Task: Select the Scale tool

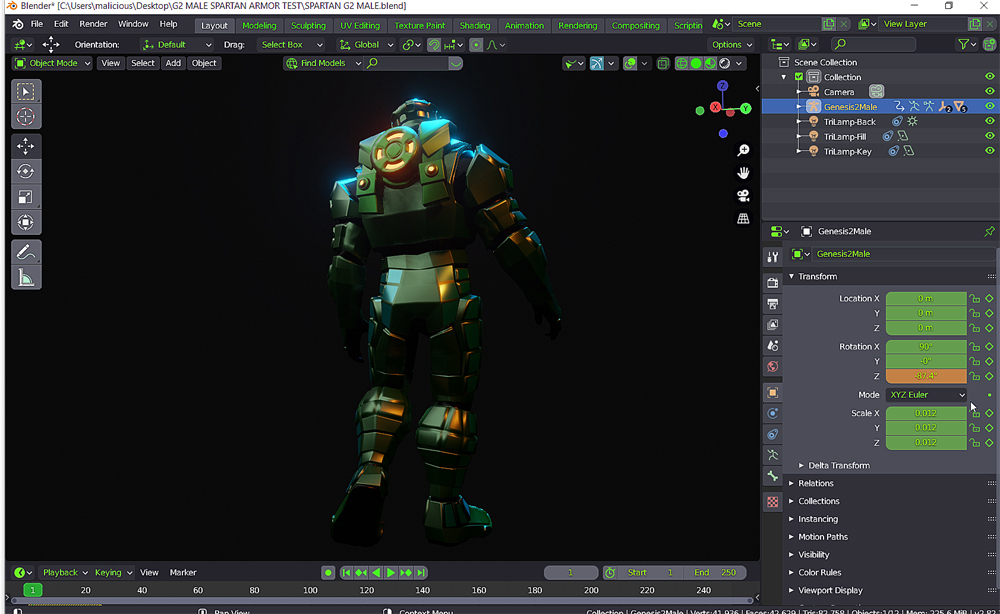Action: [26, 197]
